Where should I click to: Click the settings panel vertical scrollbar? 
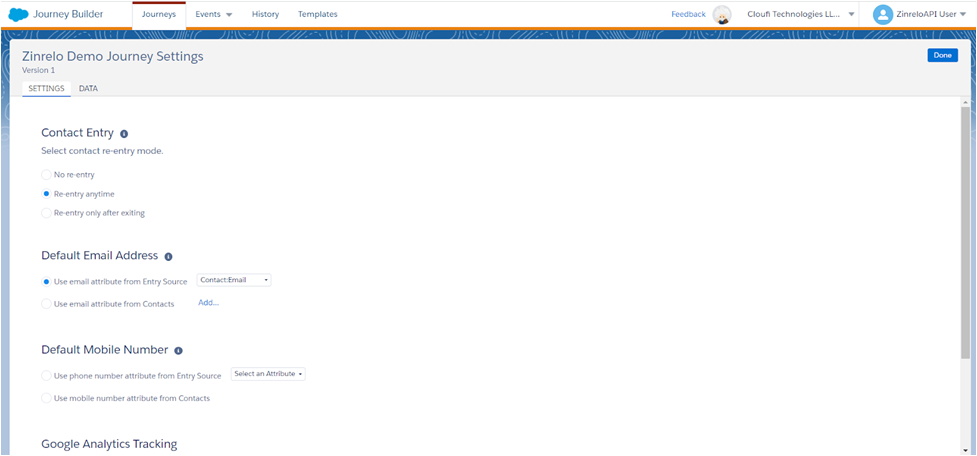pyautogui.click(x=966, y=234)
